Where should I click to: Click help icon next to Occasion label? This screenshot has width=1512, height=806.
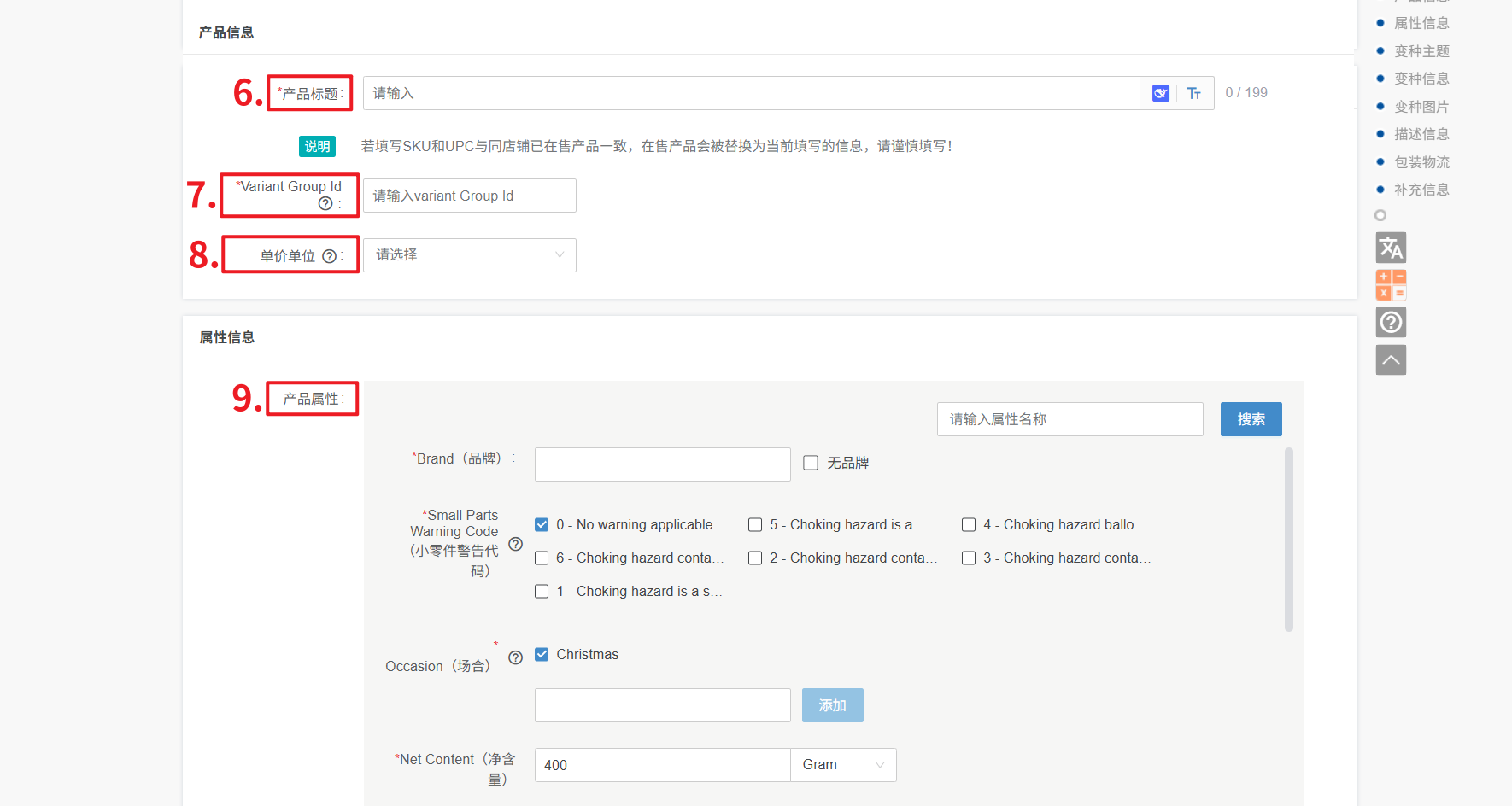pos(515,657)
